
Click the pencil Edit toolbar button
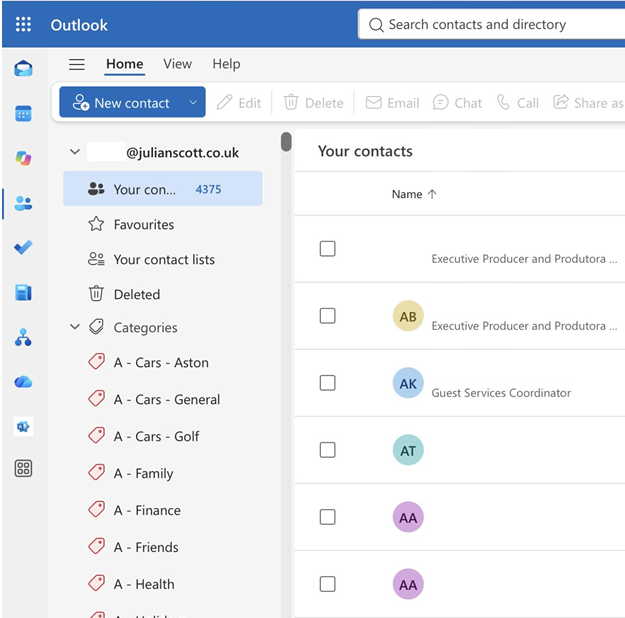(239, 103)
